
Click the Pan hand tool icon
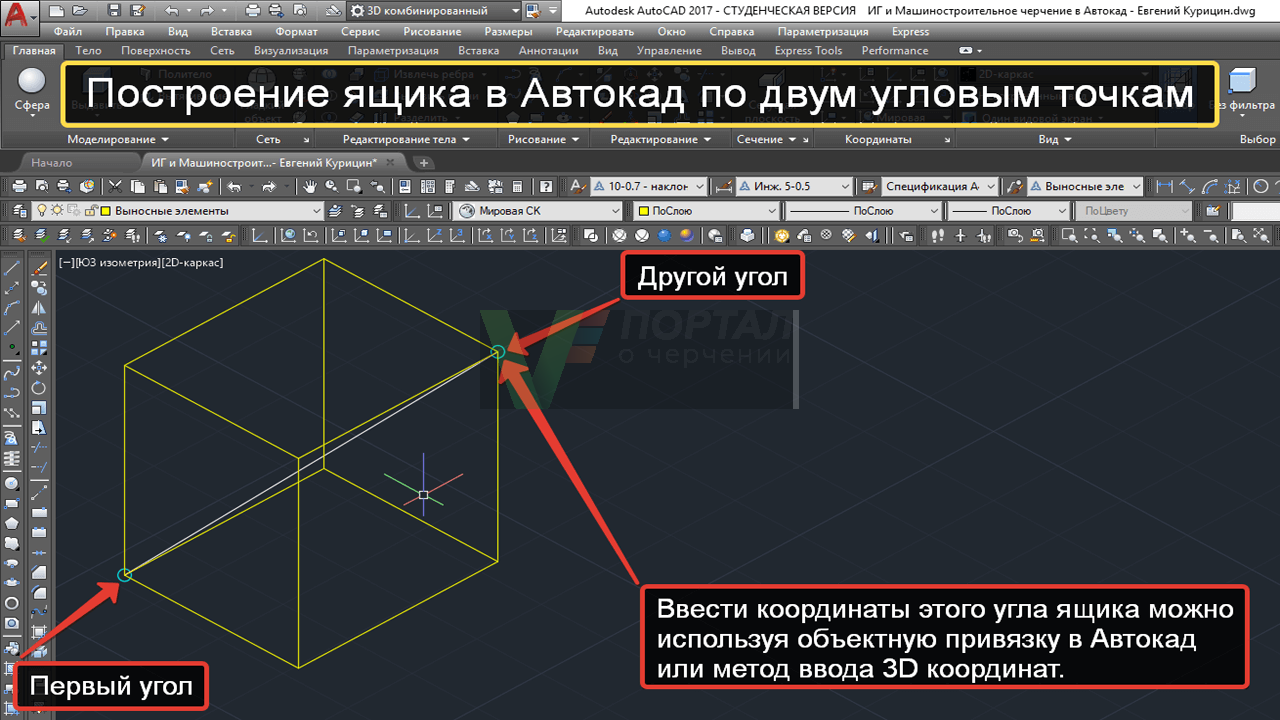(x=312, y=186)
